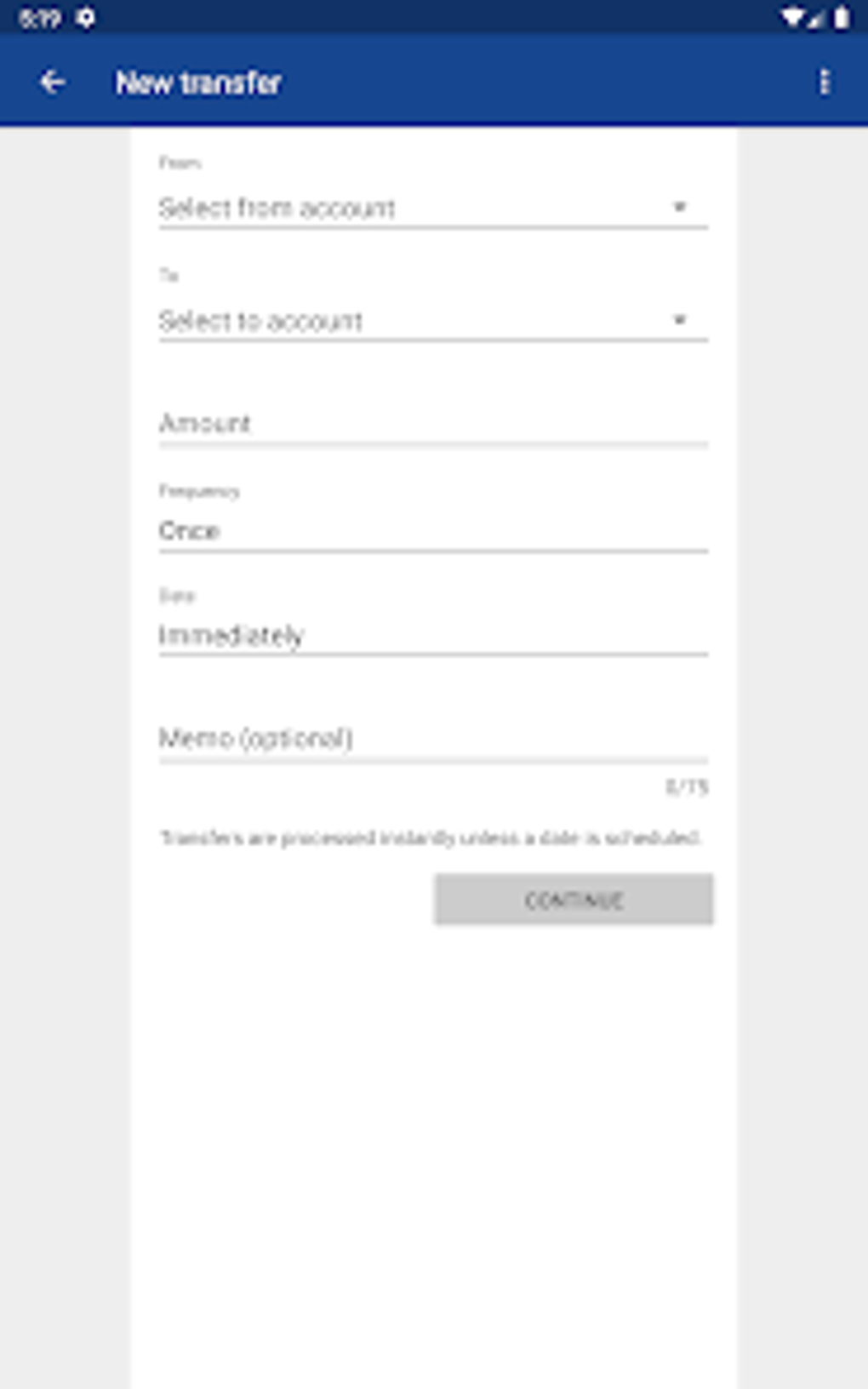Open the three-dot overflow menu

tap(824, 83)
